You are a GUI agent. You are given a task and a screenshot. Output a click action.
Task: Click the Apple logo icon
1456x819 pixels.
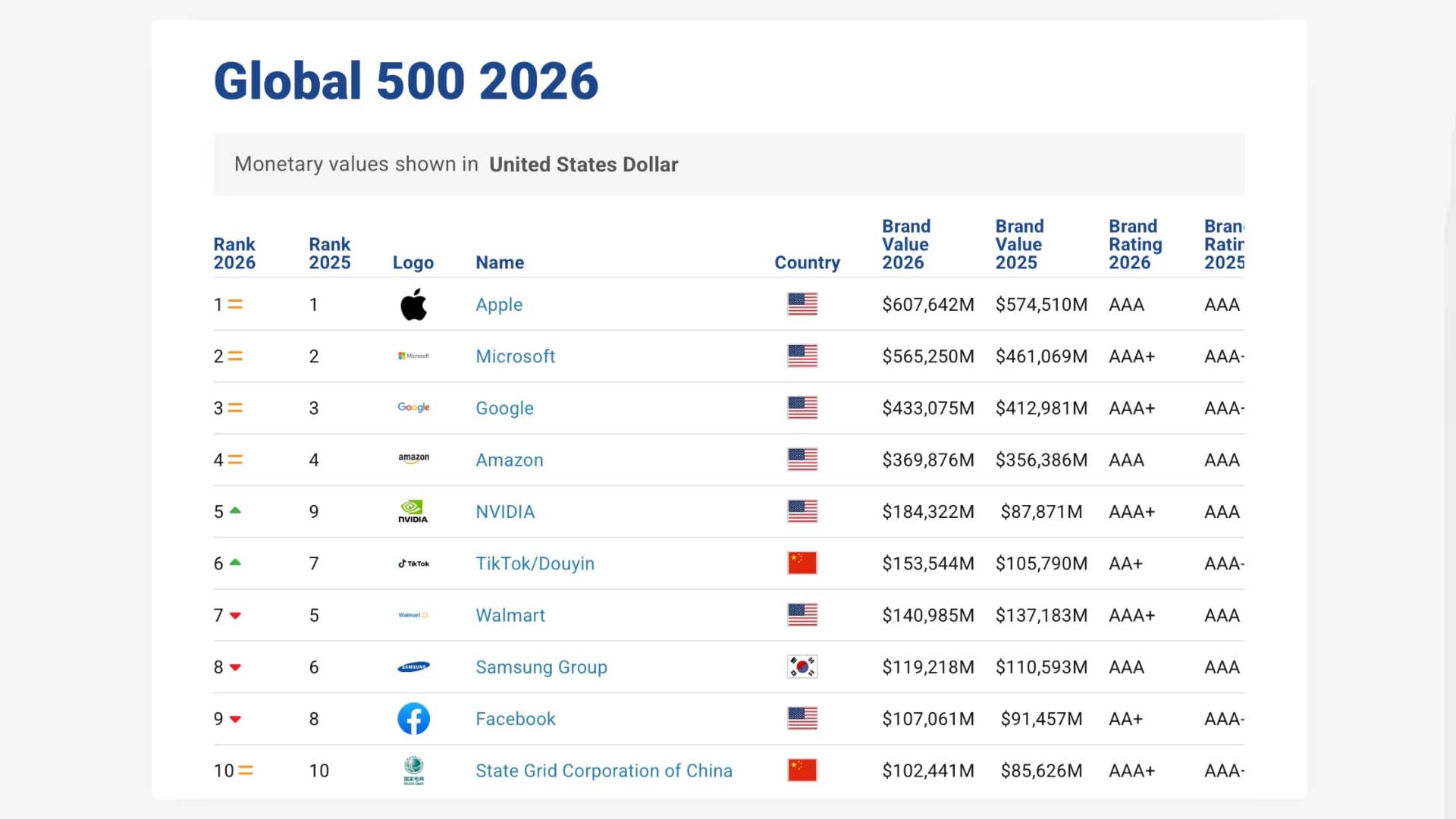pos(413,304)
